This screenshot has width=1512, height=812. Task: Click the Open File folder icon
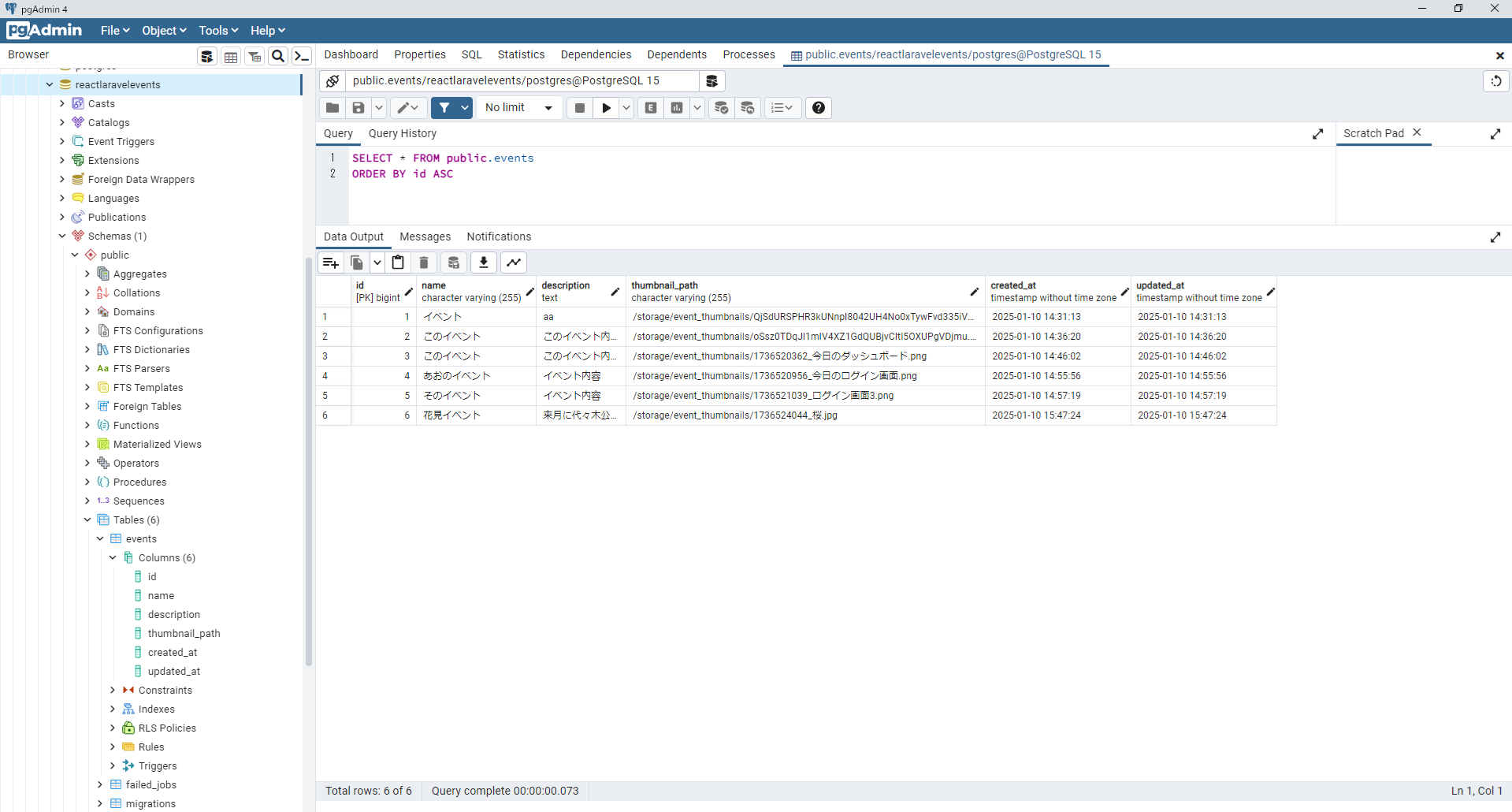pos(332,108)
